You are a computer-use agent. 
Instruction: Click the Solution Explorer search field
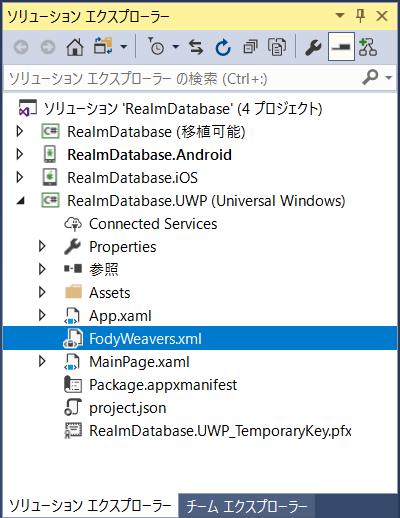(183, 79)
